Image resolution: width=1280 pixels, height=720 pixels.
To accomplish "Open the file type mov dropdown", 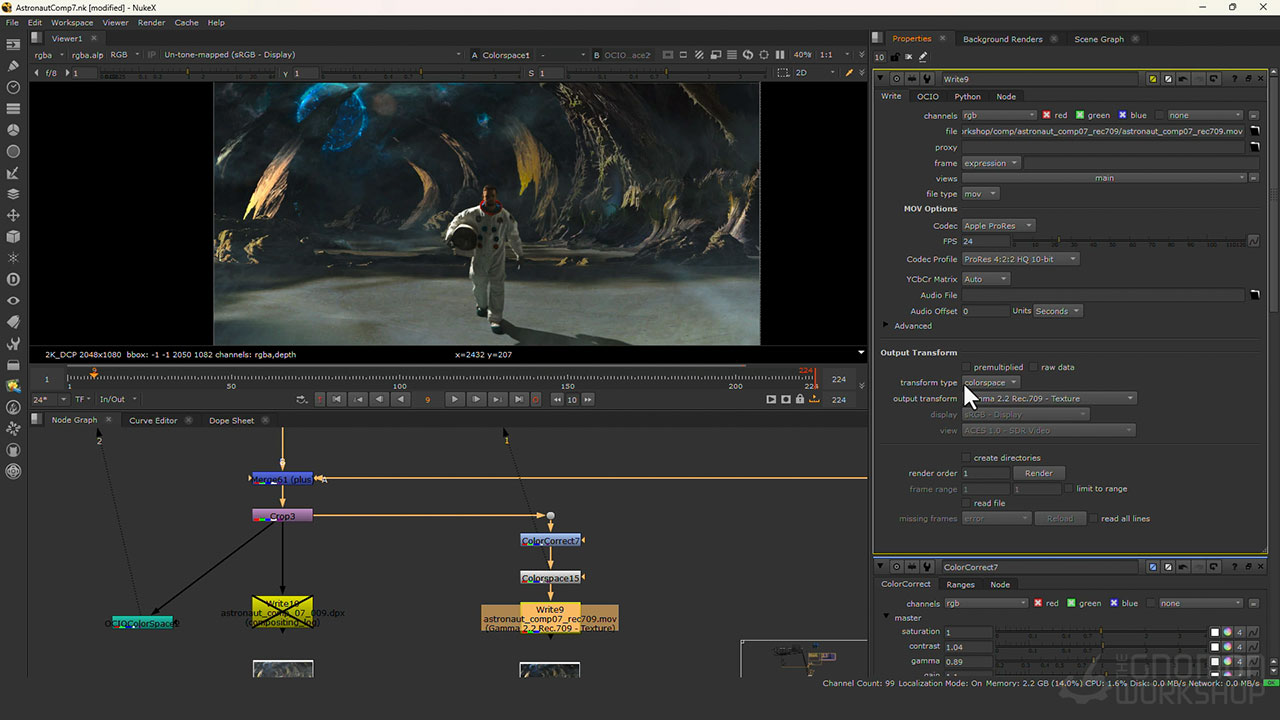I will tap(980, 193).
